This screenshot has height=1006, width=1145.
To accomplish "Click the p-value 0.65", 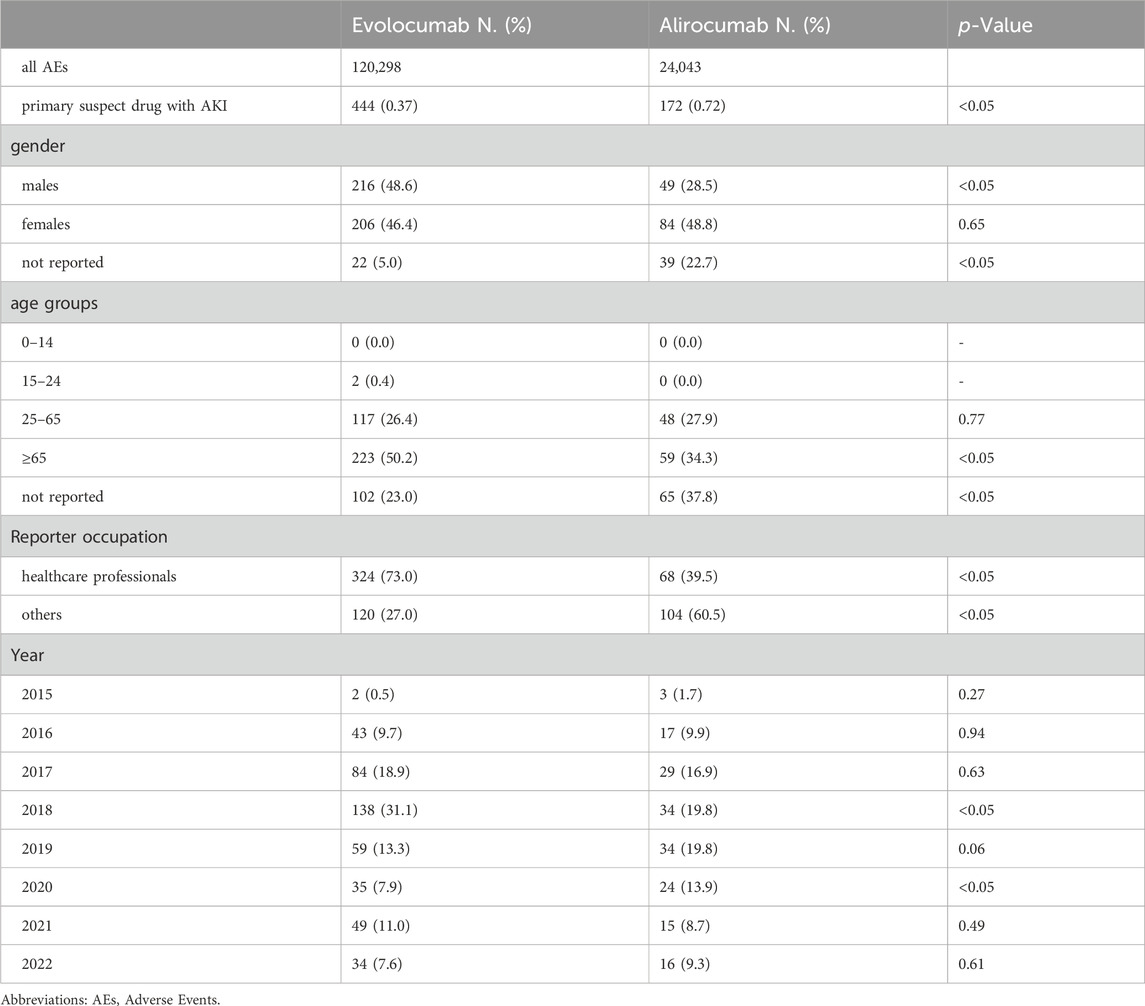I will [971, 224].
